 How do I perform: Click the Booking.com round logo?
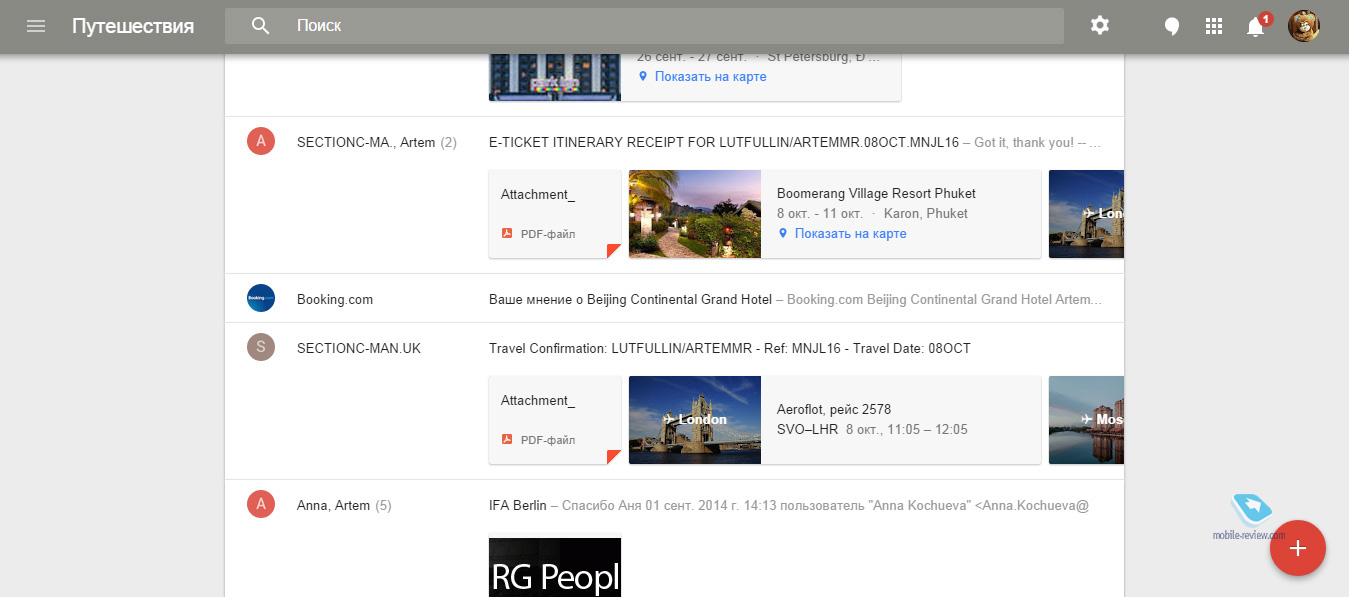coord(261,299)
